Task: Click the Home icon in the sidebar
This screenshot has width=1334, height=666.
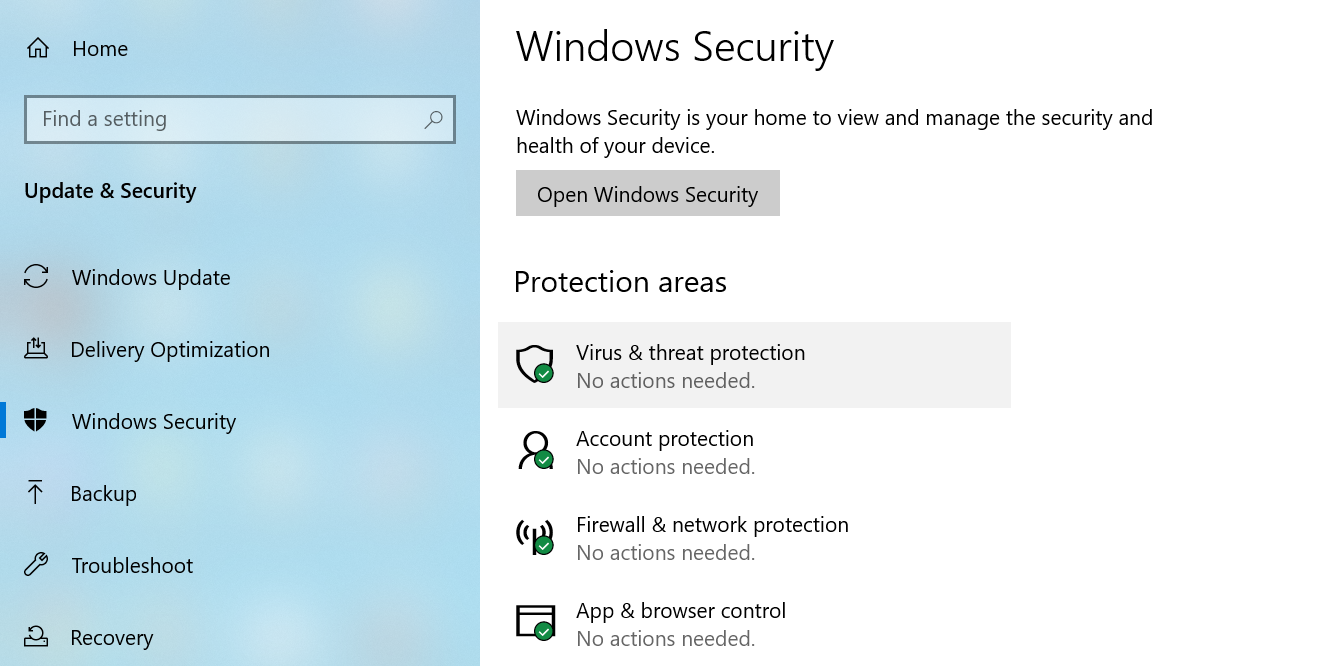Action: click(x=35, y=47)
